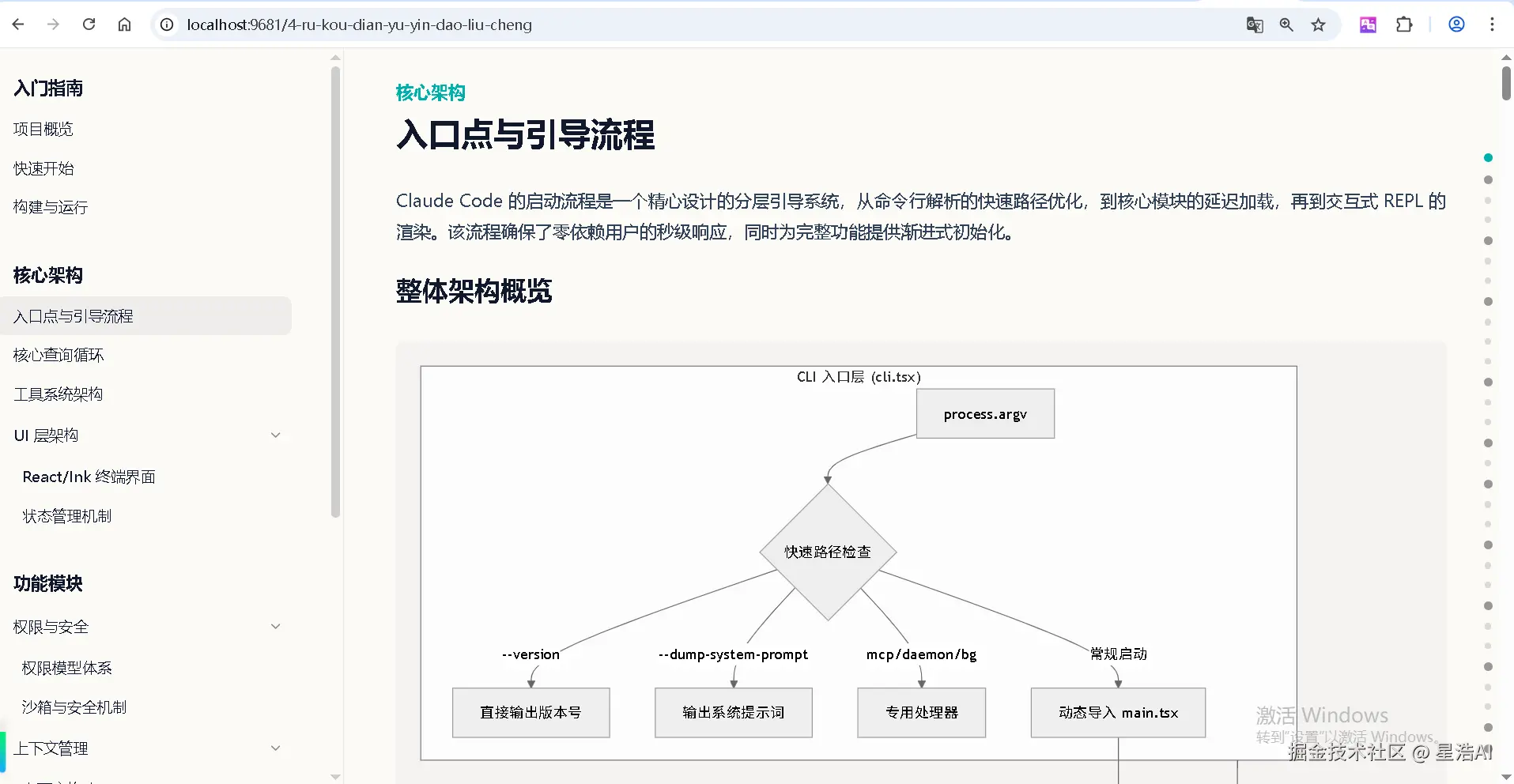Open React/Ink 终端界面 page
Viewport: 1514px width, 784px height.
89,477
